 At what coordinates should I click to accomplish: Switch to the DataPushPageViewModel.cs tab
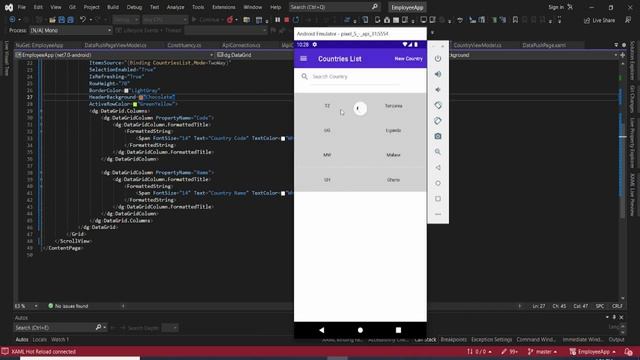(x=116, y=45)
